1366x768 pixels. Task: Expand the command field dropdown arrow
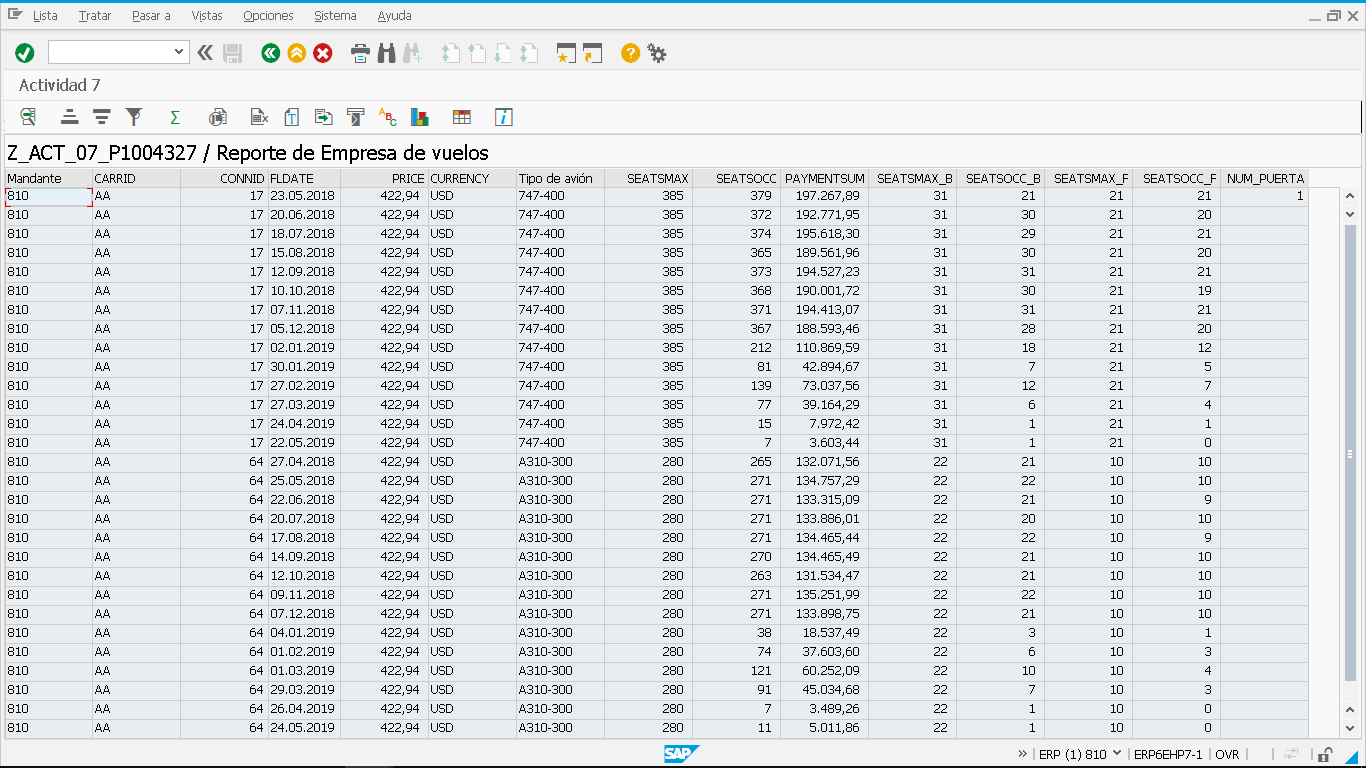pyautogui.click(x=179, y=52)
